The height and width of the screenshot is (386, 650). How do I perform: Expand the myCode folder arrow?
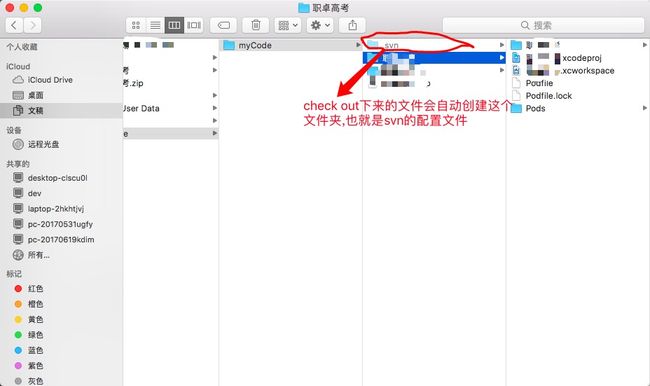coord(358,45)
